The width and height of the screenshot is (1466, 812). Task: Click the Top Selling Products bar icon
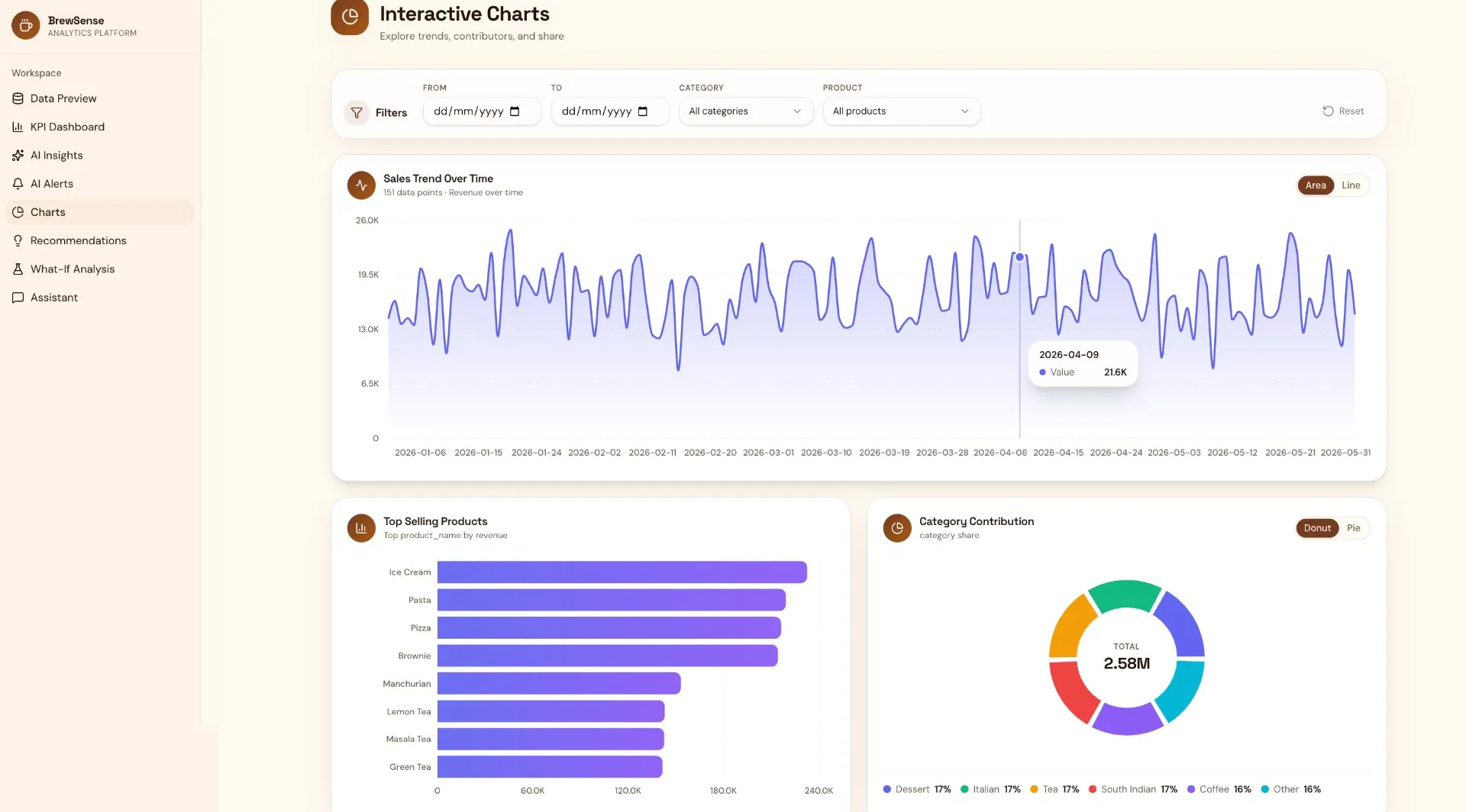click(x=361, y=527)
